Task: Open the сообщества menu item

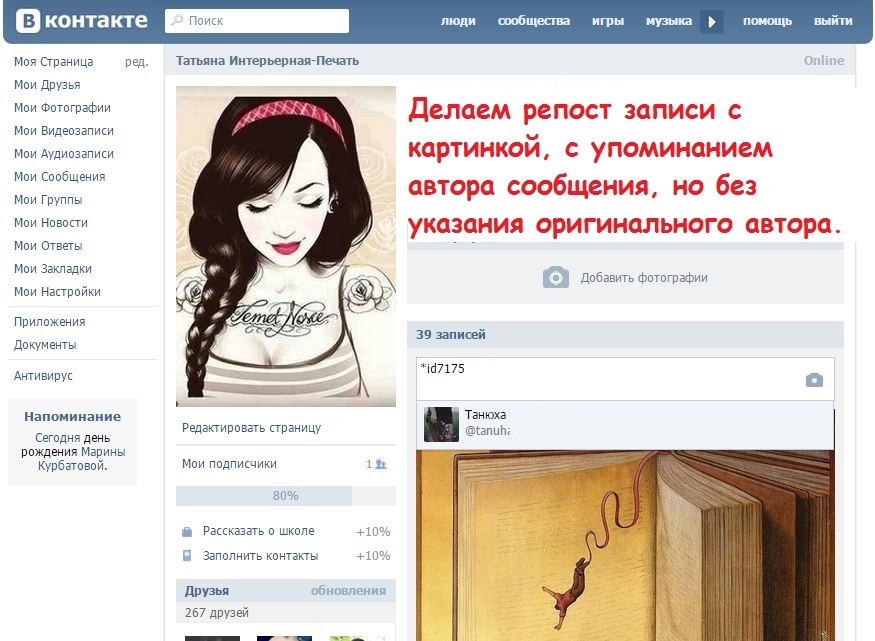Action: (533, 21)
